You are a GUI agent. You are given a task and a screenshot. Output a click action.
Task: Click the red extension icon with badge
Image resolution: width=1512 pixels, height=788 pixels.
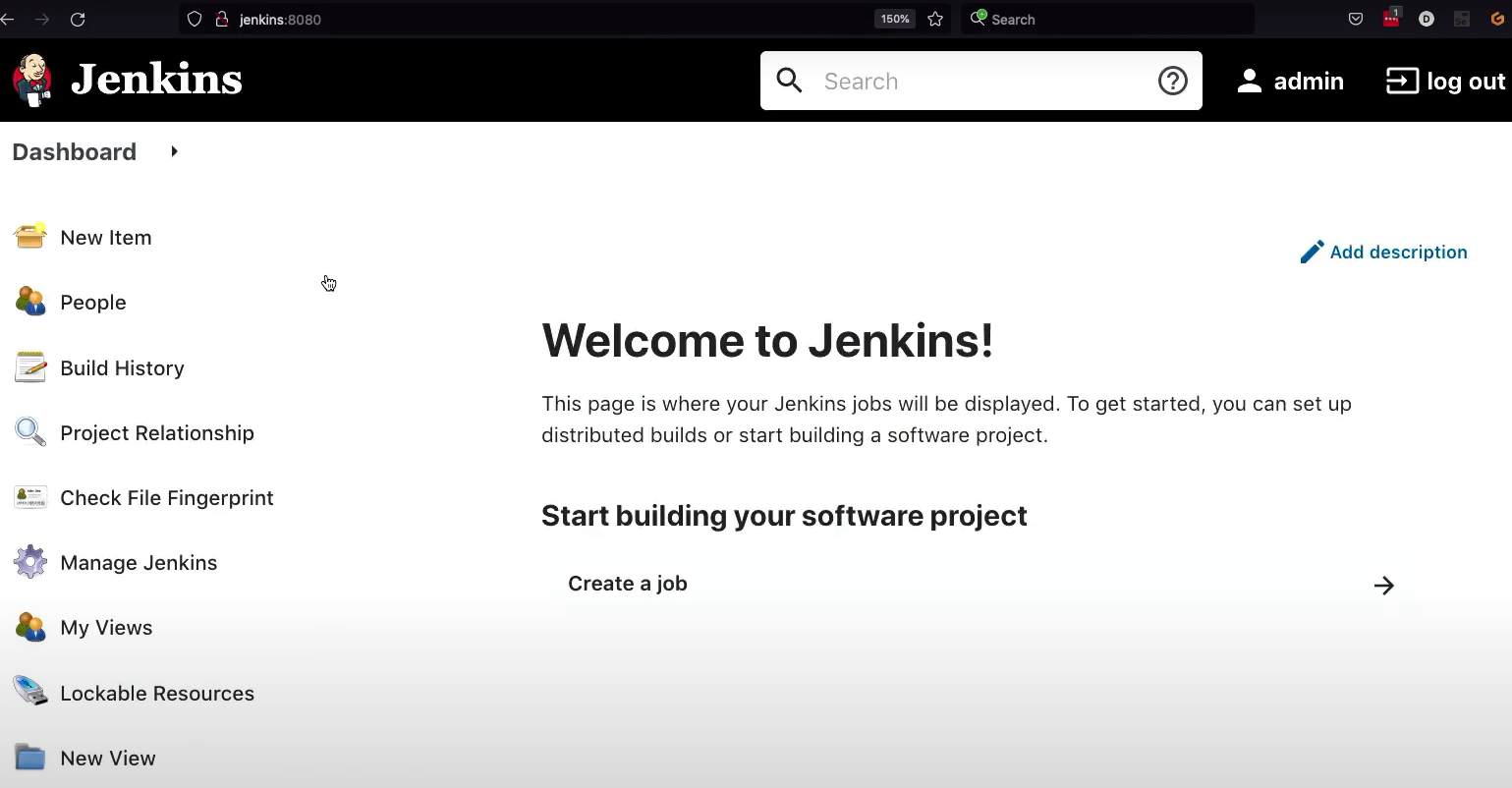1391,18
